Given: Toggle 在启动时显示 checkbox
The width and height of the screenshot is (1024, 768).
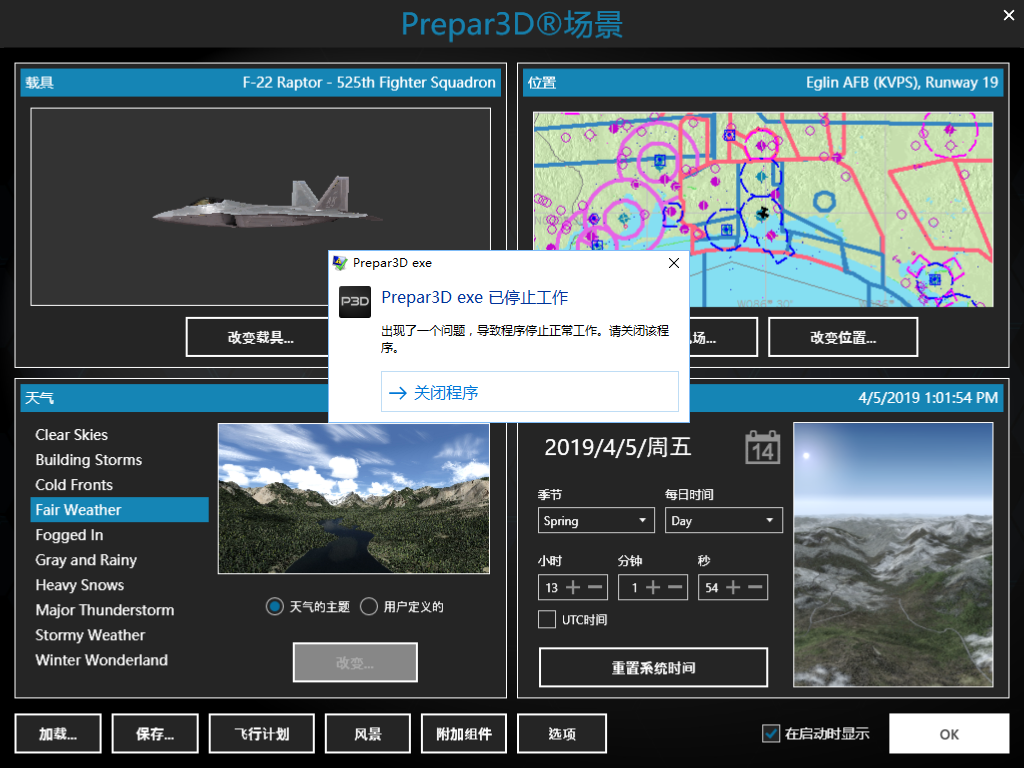Looking at the screenshot, I should click(771, 733).
